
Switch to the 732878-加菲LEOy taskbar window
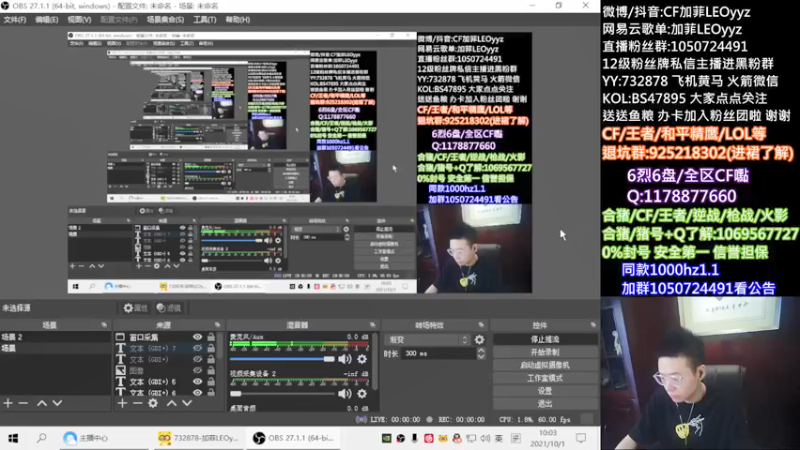(x=198, y=438)
